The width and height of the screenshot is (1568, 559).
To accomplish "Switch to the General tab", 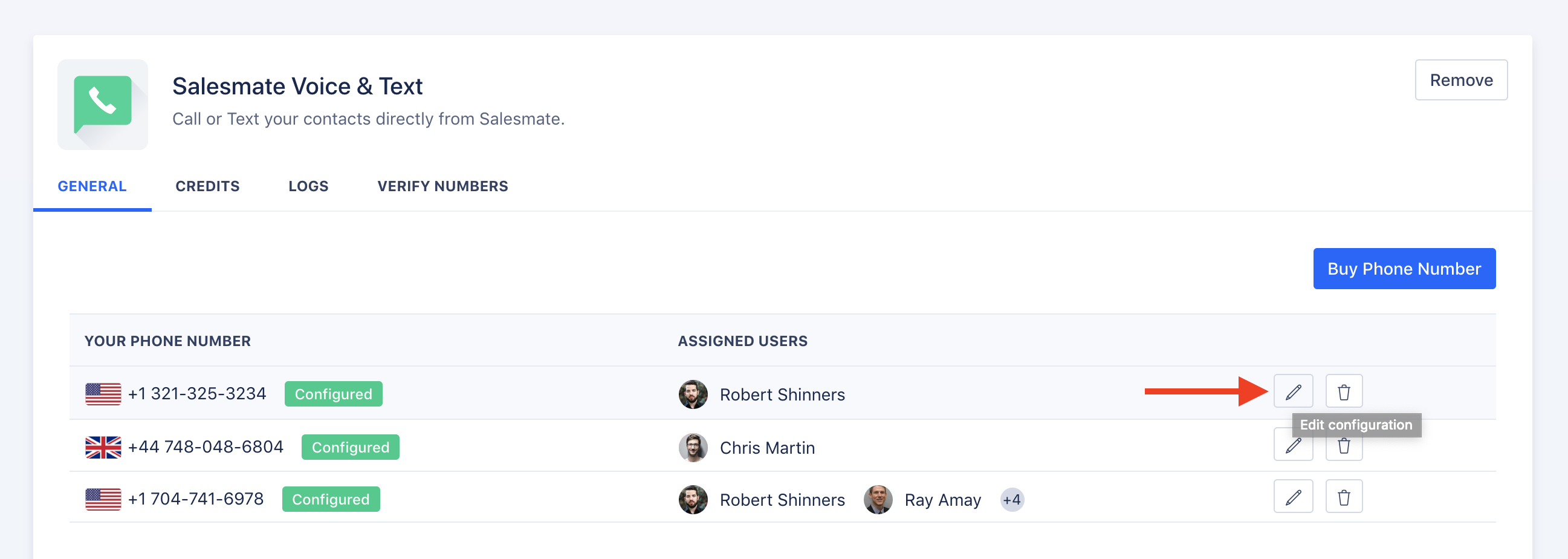I will coord(92,186).
